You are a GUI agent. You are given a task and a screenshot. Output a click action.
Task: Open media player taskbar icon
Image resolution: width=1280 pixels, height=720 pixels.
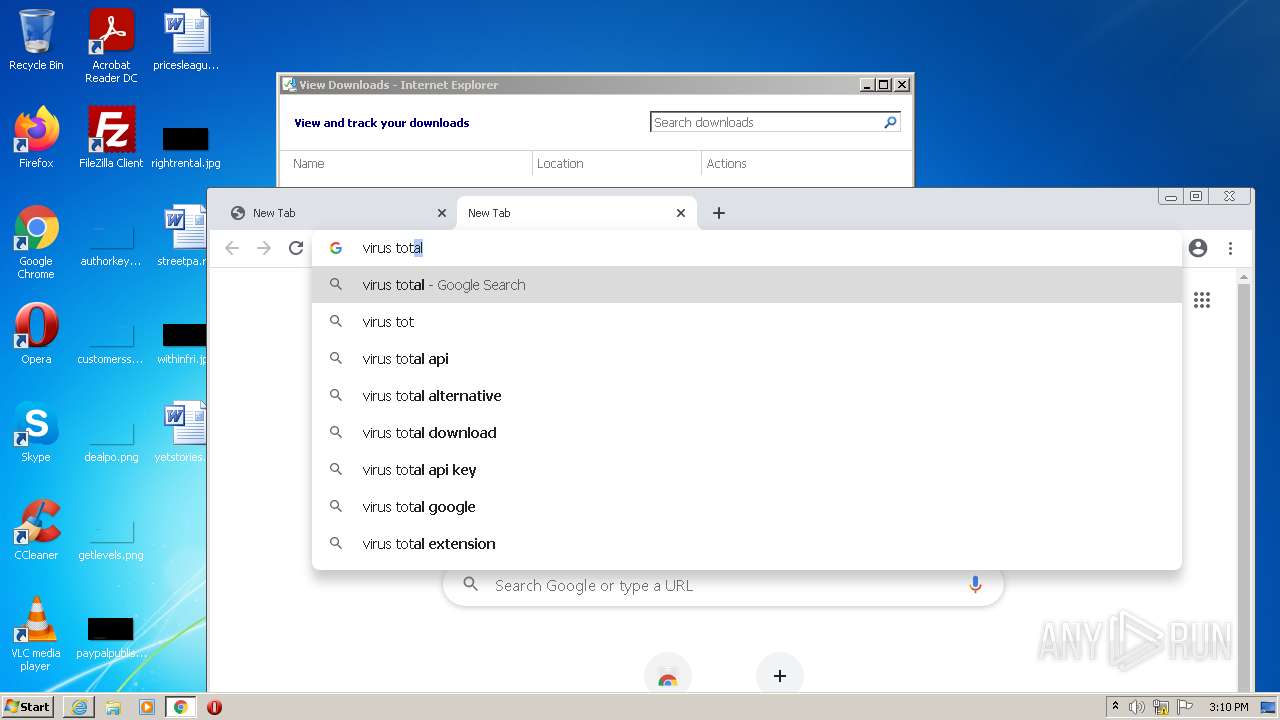coord(147,707)
